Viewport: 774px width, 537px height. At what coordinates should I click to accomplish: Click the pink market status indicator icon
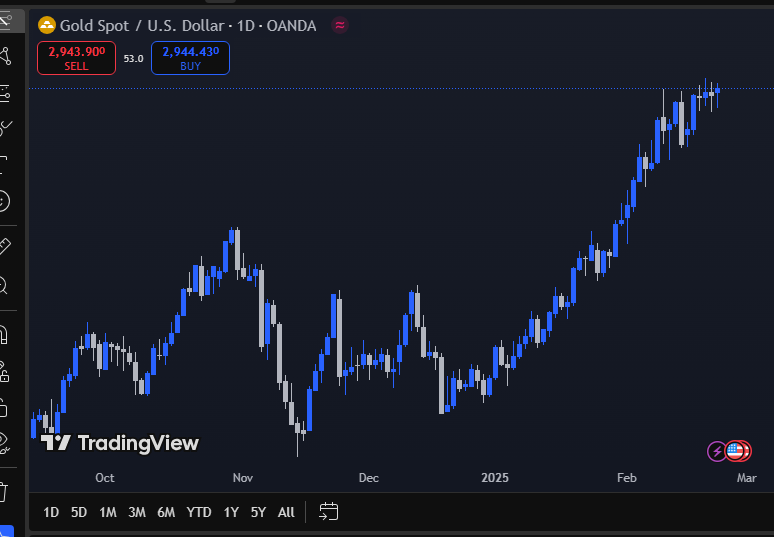[x=340, y=26]
